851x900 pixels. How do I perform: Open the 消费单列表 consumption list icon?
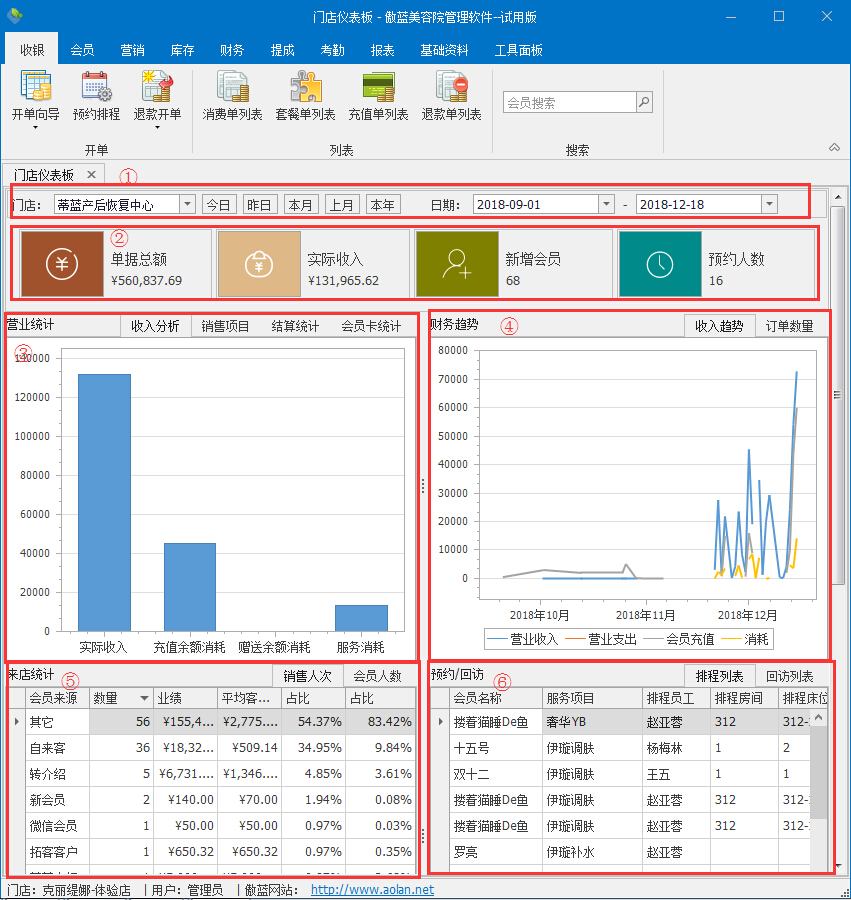(232, 89)
